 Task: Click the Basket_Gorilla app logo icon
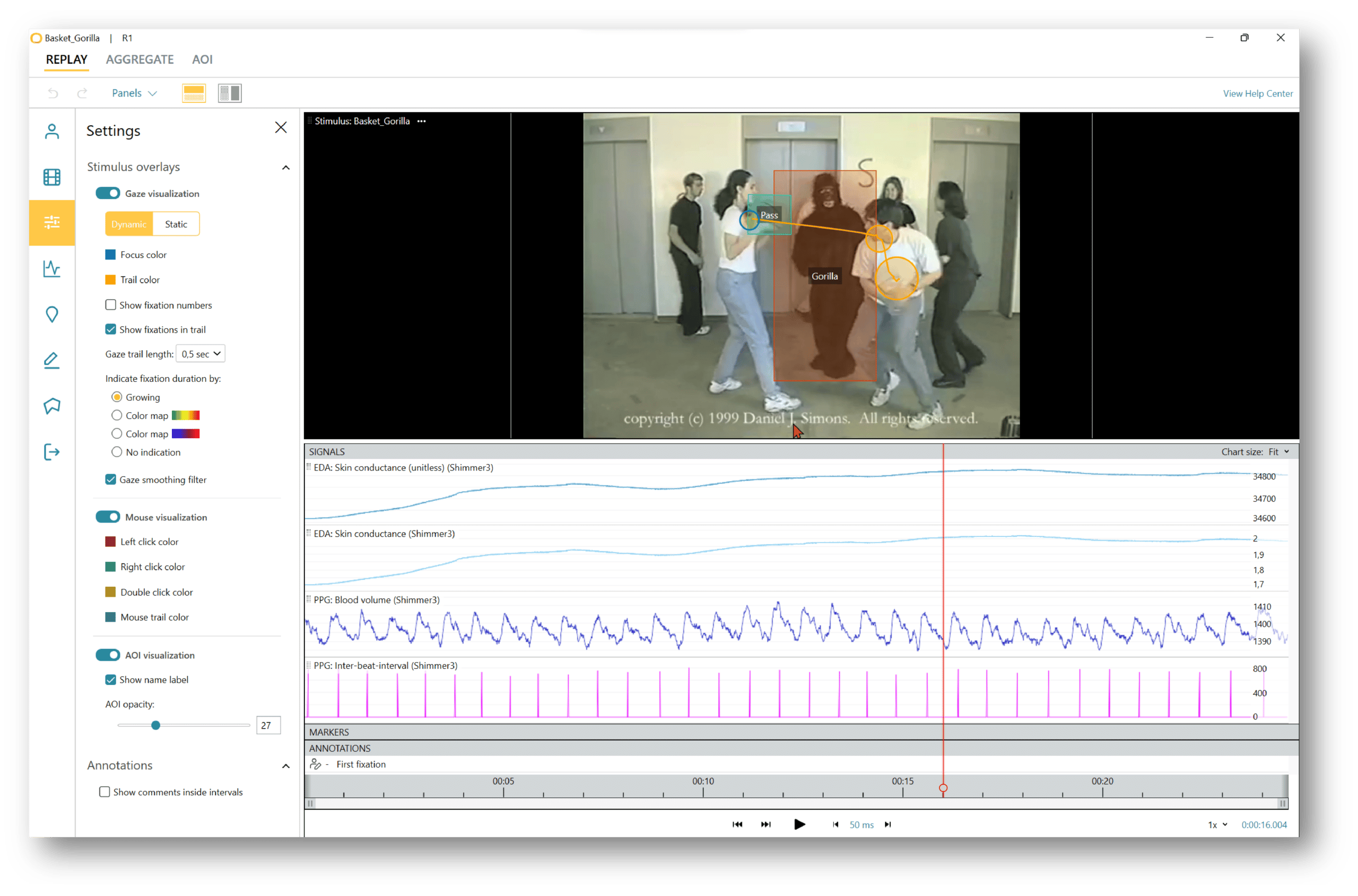point(37,38)
